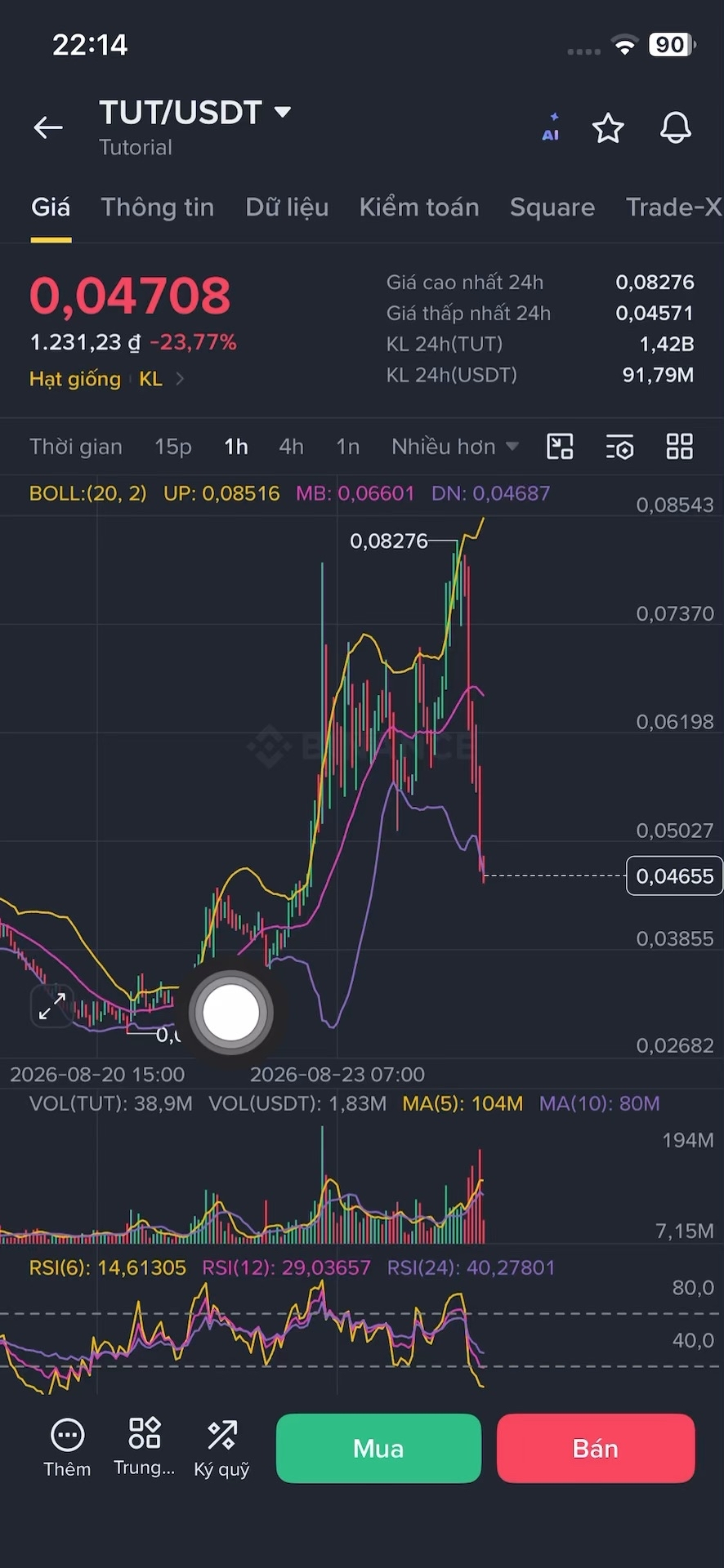This screenshot has width=724, height=1568.
Task: Tap the back arrow icon
Action: click(48, 127)
